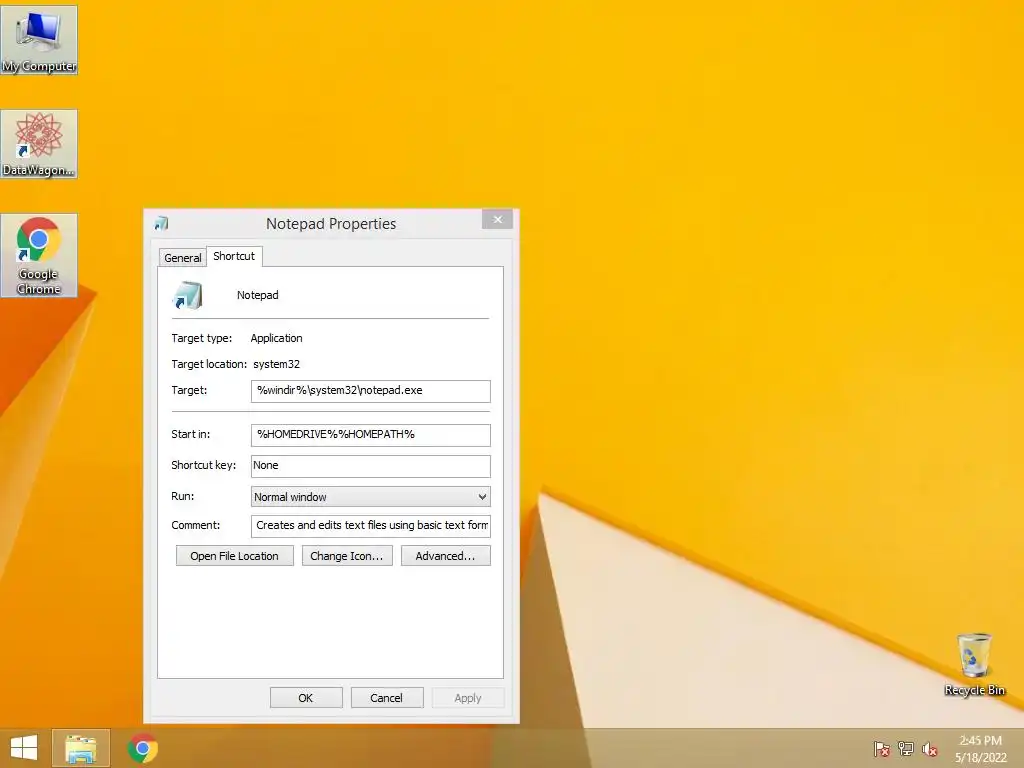Confirm with the OK button
1024x768 pixels.
click(306, 697)
